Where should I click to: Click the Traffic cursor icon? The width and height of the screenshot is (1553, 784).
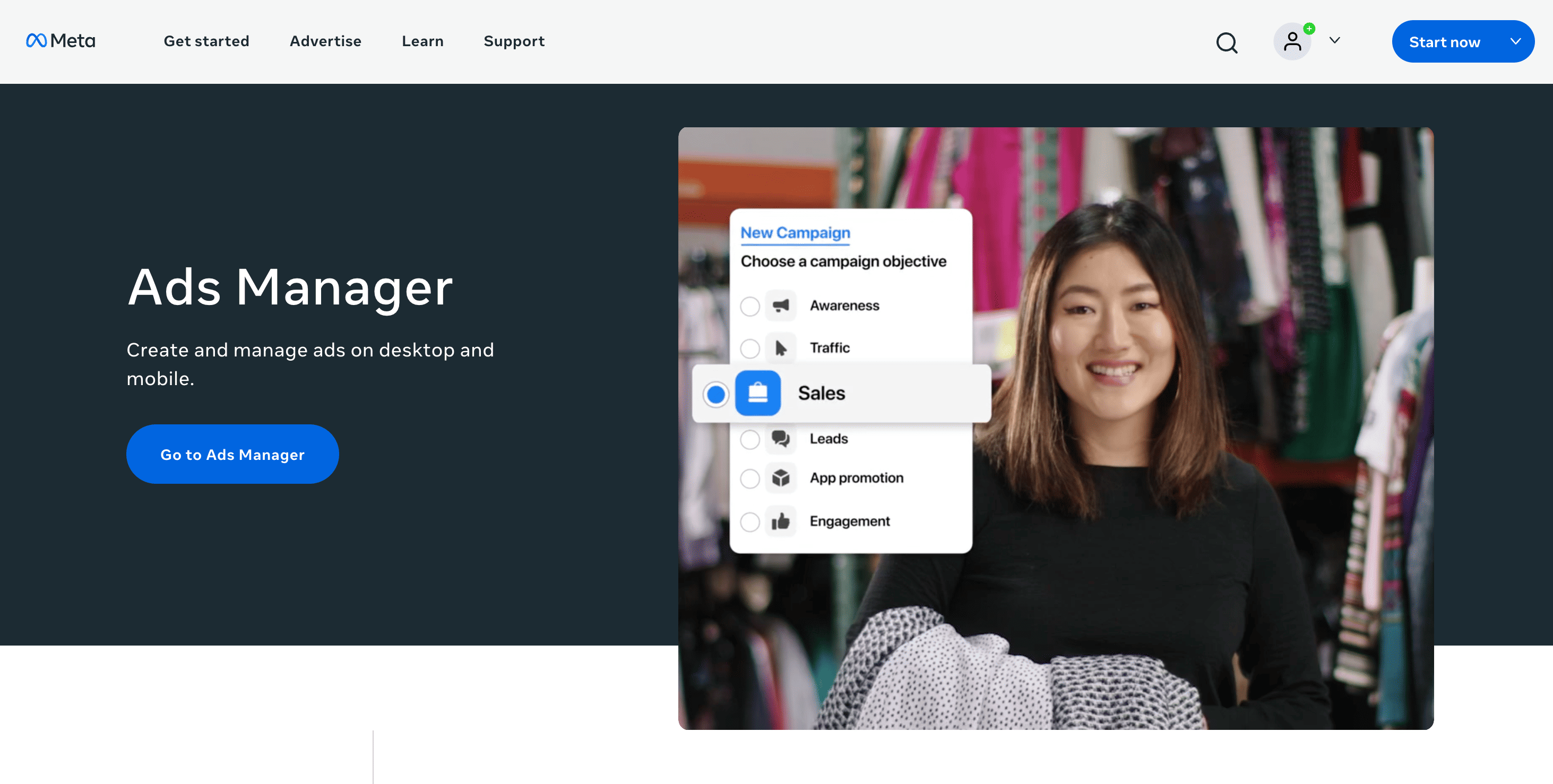coord(781,348)
